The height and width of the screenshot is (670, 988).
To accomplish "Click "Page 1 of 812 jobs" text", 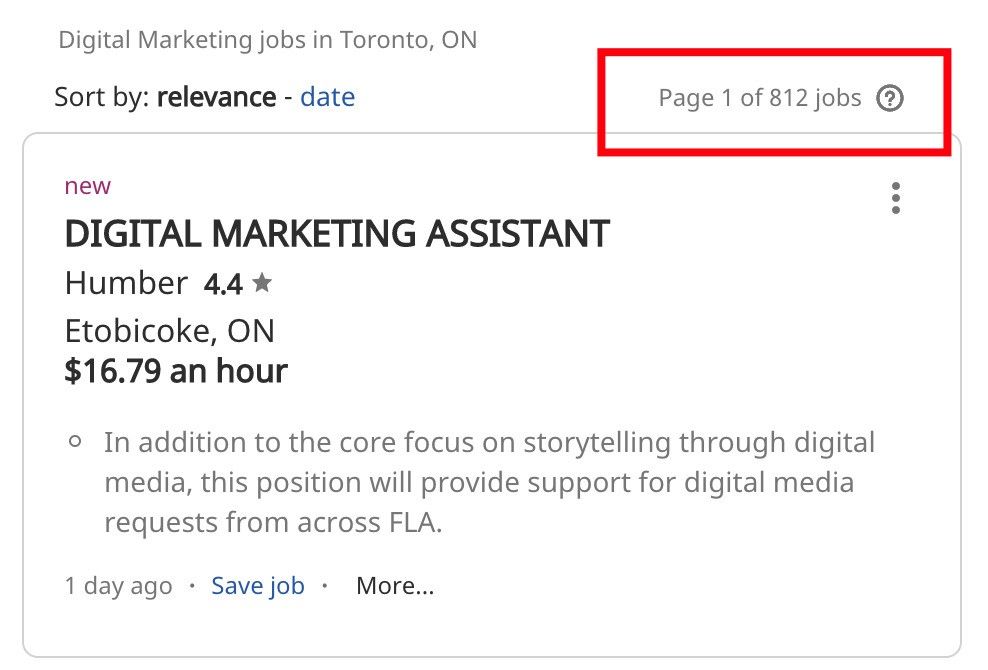I will click(759, 98).
